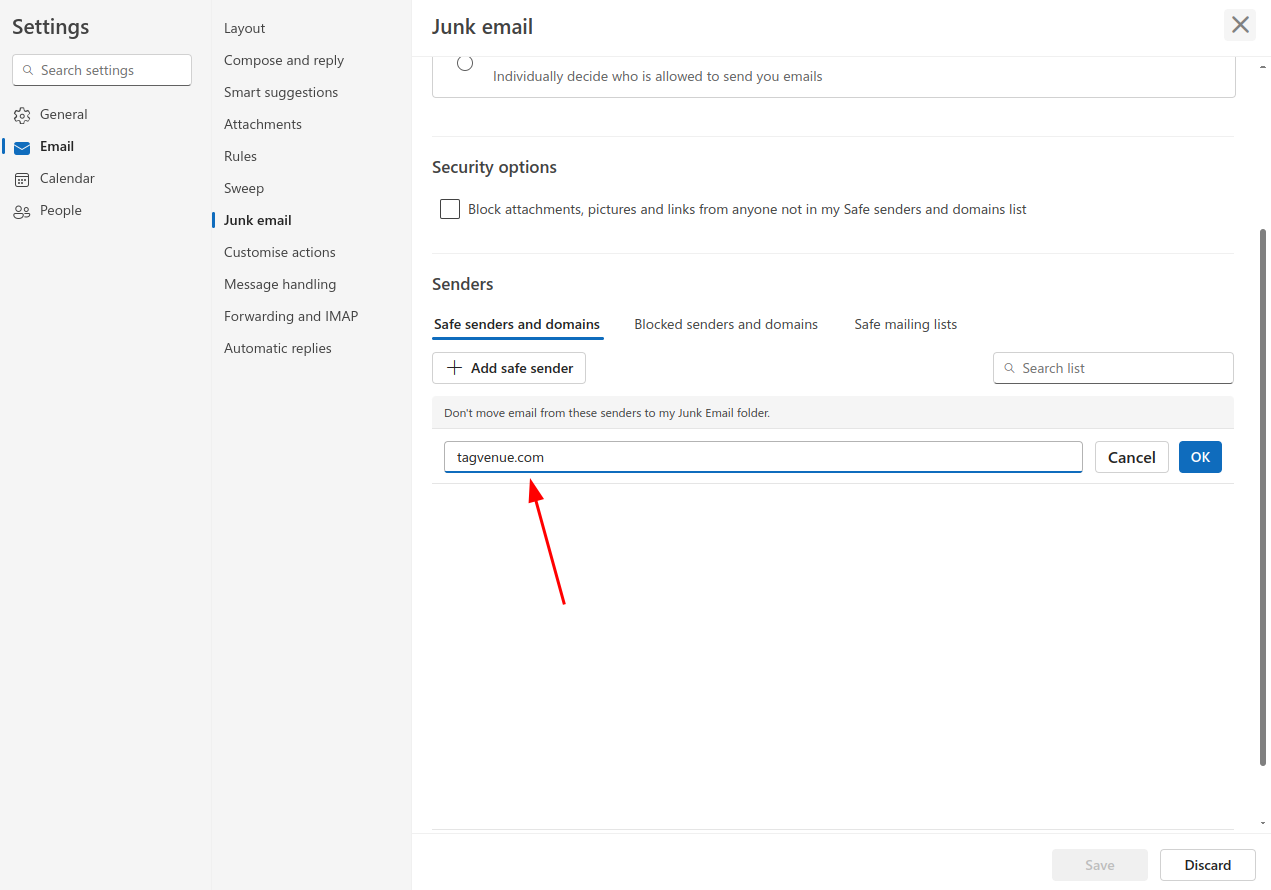The image size is (1271, 890).
Task: Click the plus icon on Add safe sender
Action: 454,368
